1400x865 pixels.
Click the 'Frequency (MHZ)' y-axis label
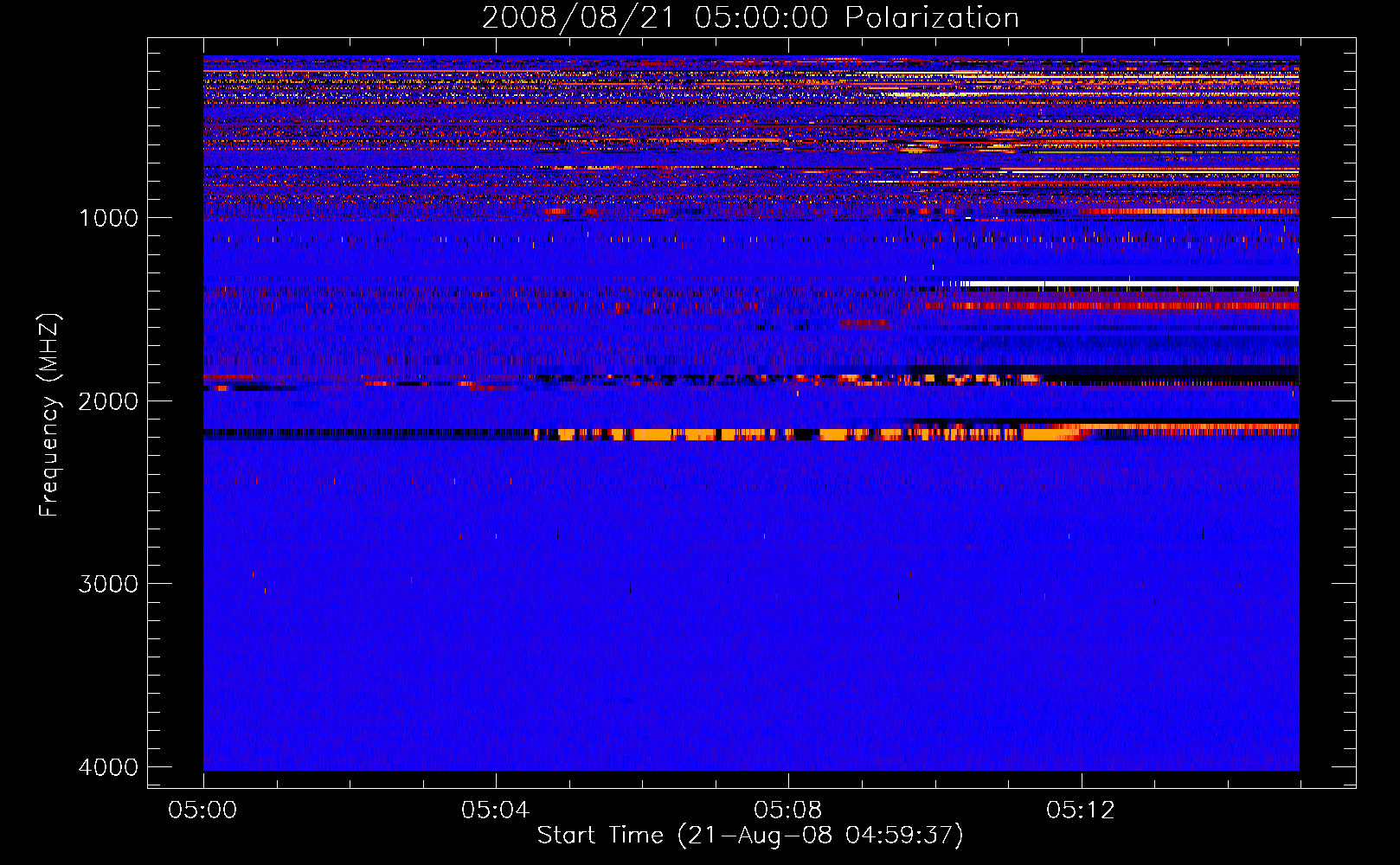pos(48,415)
